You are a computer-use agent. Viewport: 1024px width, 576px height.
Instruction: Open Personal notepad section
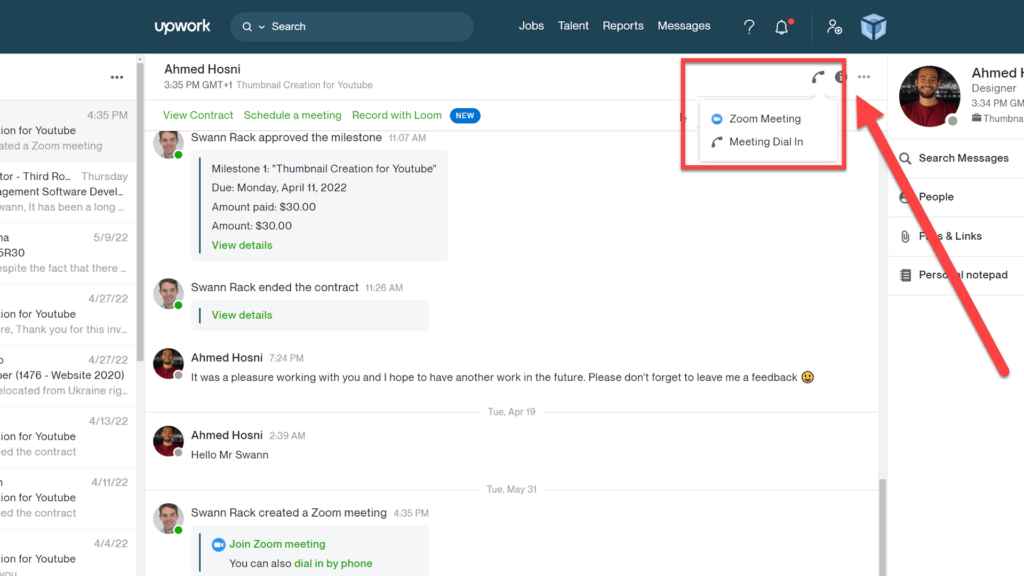pyautogui.click(x=957, y=275)
